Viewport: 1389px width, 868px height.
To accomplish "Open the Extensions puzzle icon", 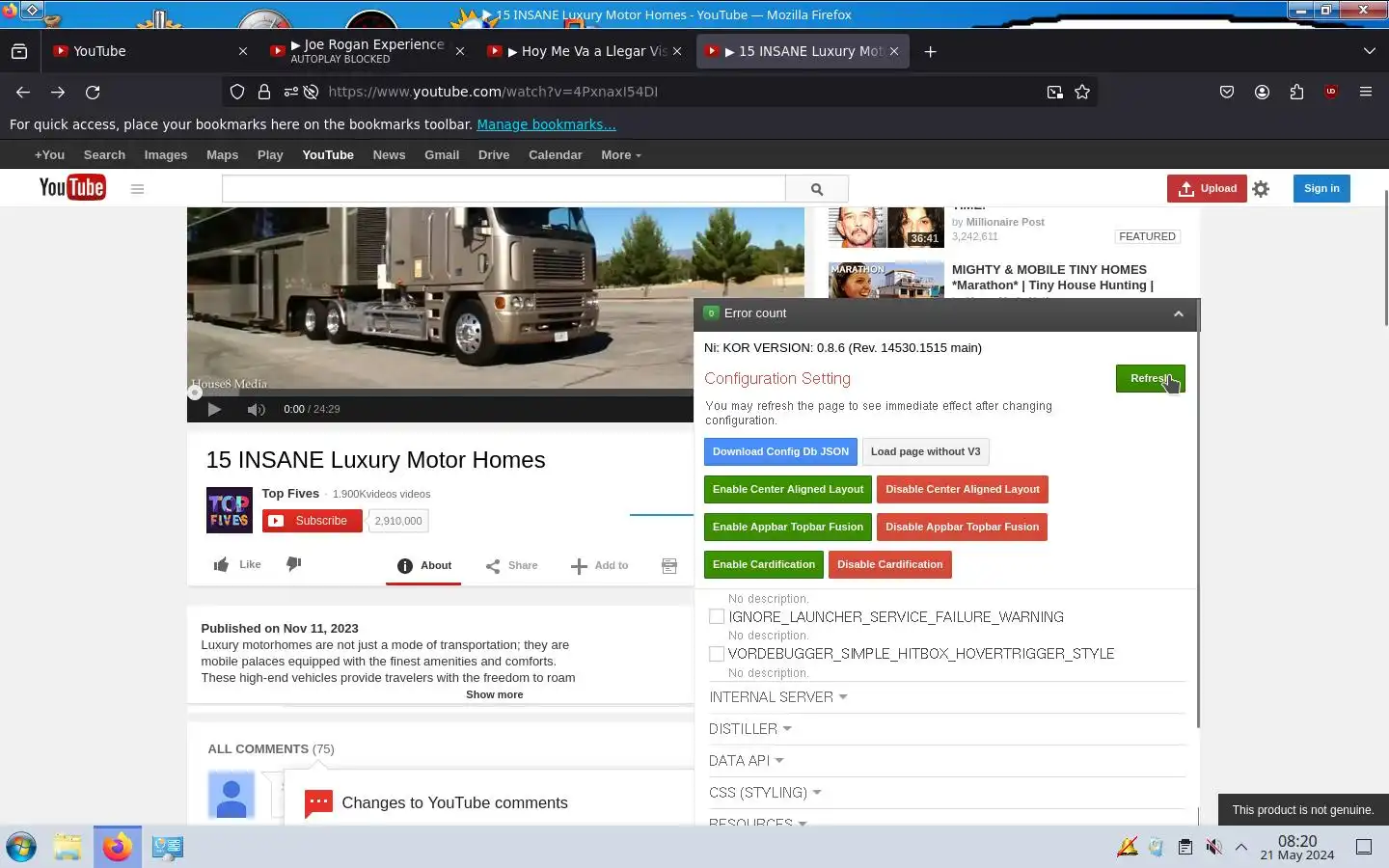I will tap(1296, 92).
